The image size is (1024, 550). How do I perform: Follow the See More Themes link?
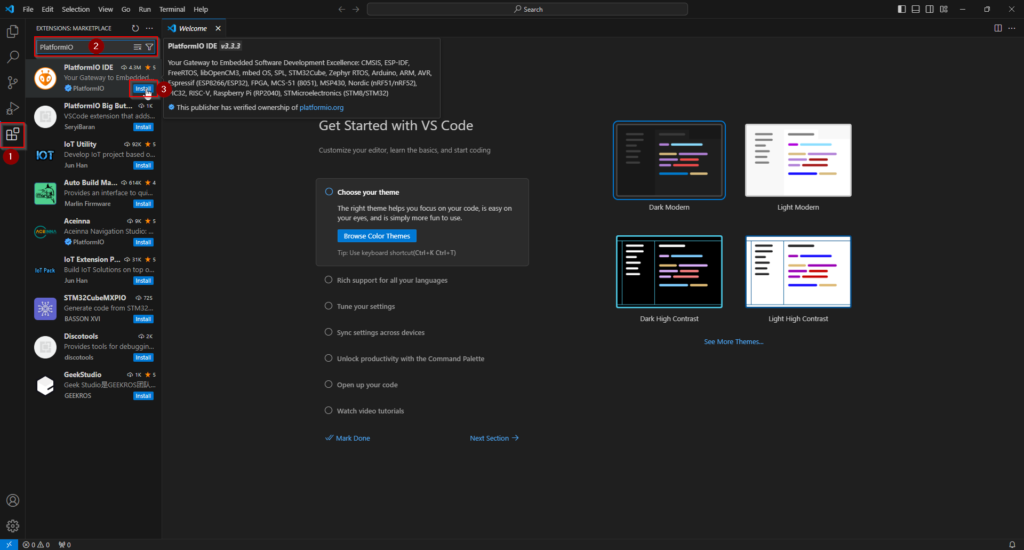coord(733,342)
